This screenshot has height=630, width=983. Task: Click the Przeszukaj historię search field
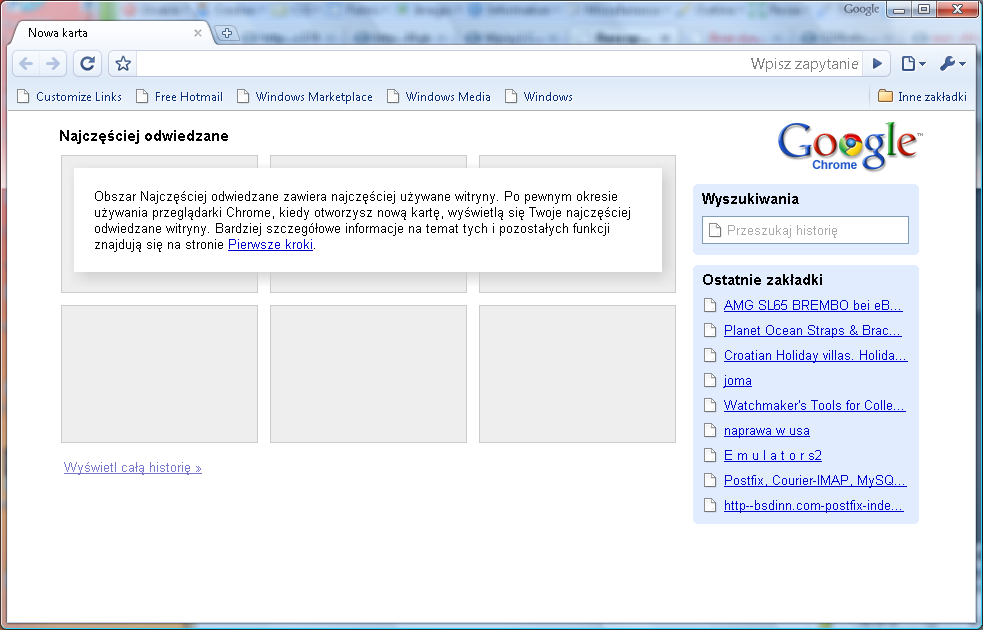(805, 230)
